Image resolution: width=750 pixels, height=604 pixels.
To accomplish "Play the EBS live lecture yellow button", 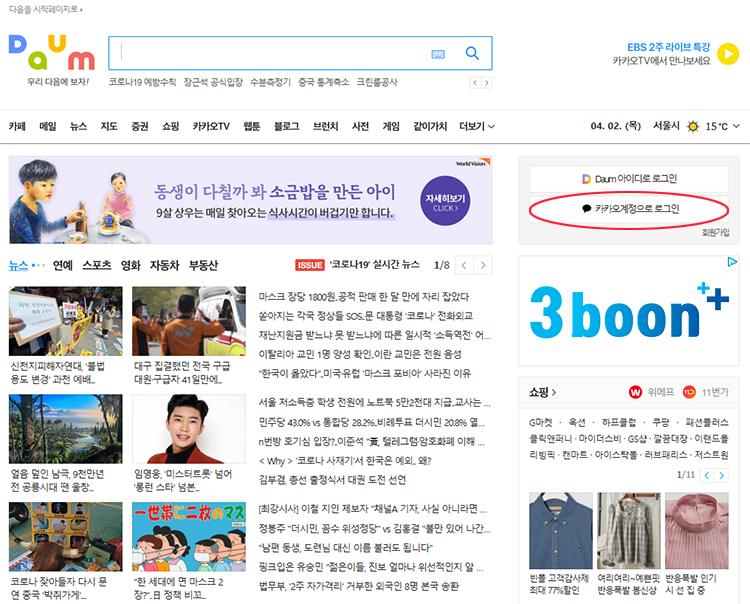I will tap(728, 54).
